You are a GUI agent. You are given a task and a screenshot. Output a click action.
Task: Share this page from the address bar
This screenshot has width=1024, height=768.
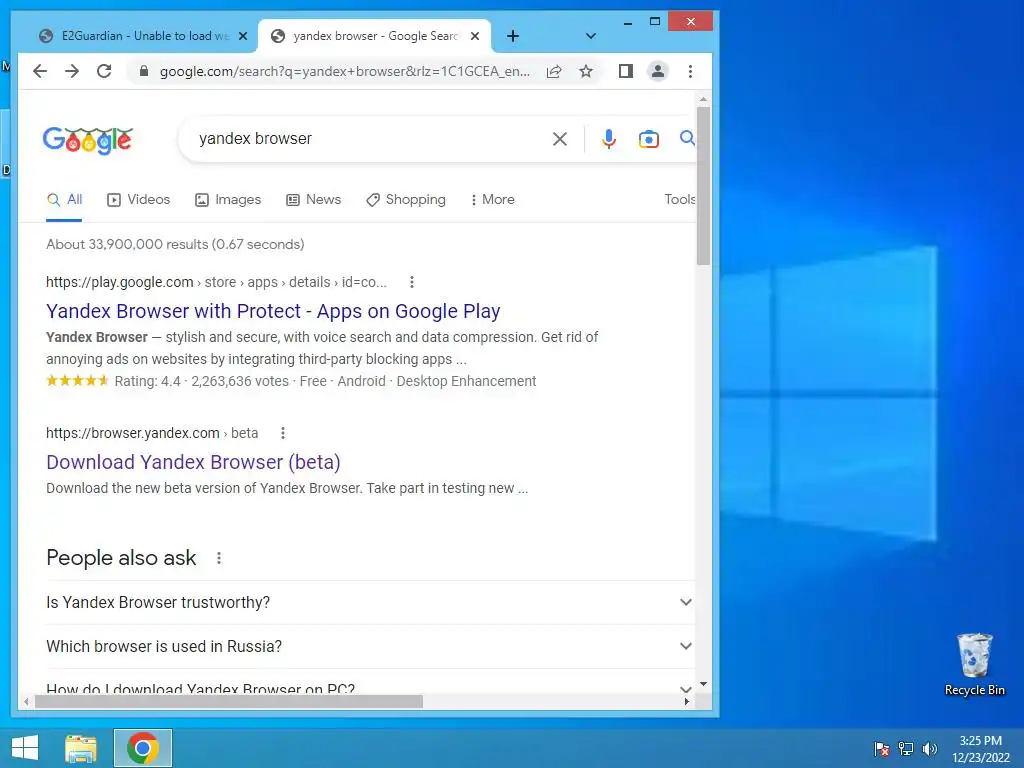554,71
